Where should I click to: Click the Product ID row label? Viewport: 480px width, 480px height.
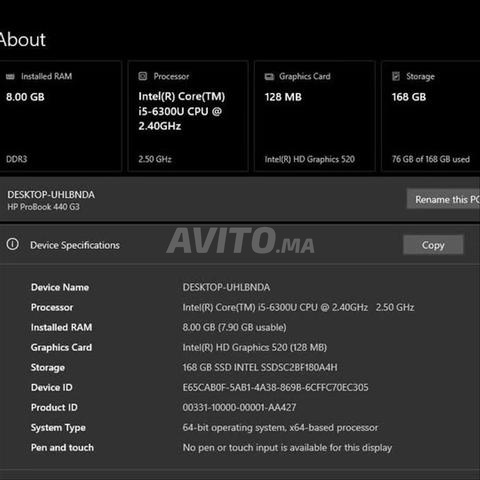(x=54, y=407)
